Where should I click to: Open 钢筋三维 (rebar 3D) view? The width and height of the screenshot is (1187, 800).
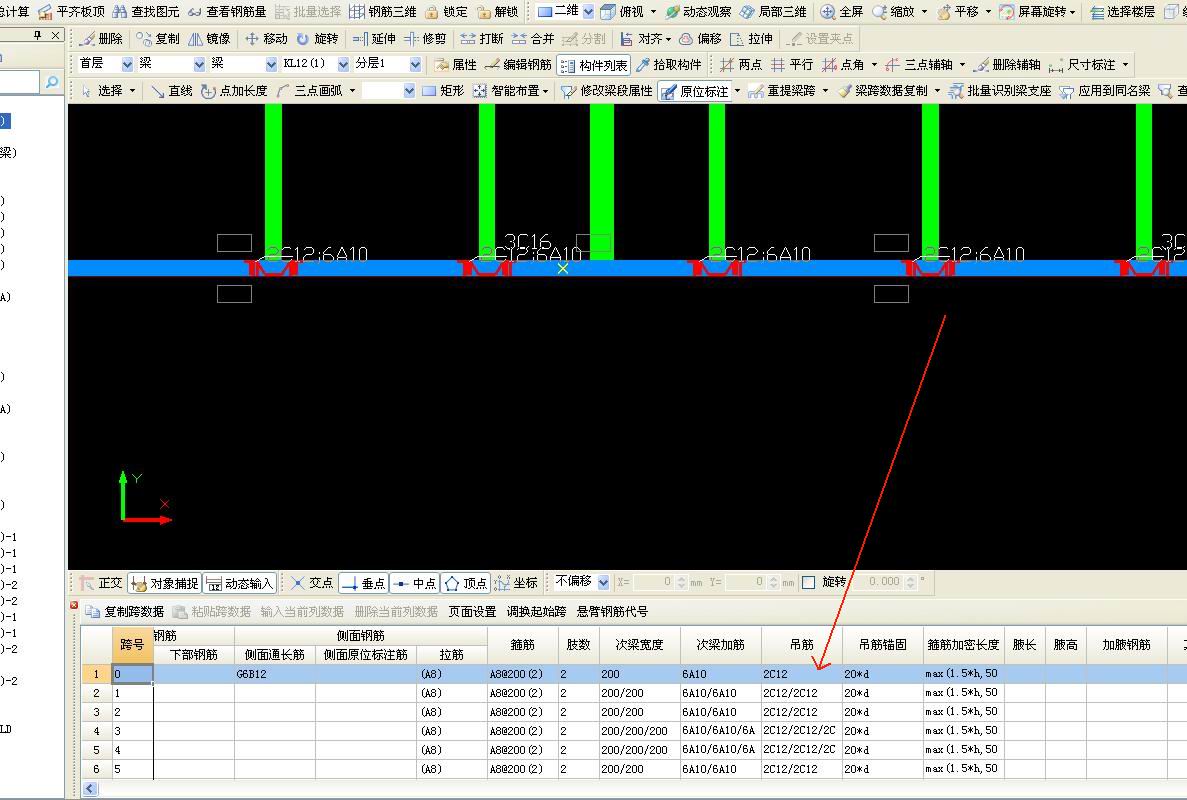(x=383, y=12)
